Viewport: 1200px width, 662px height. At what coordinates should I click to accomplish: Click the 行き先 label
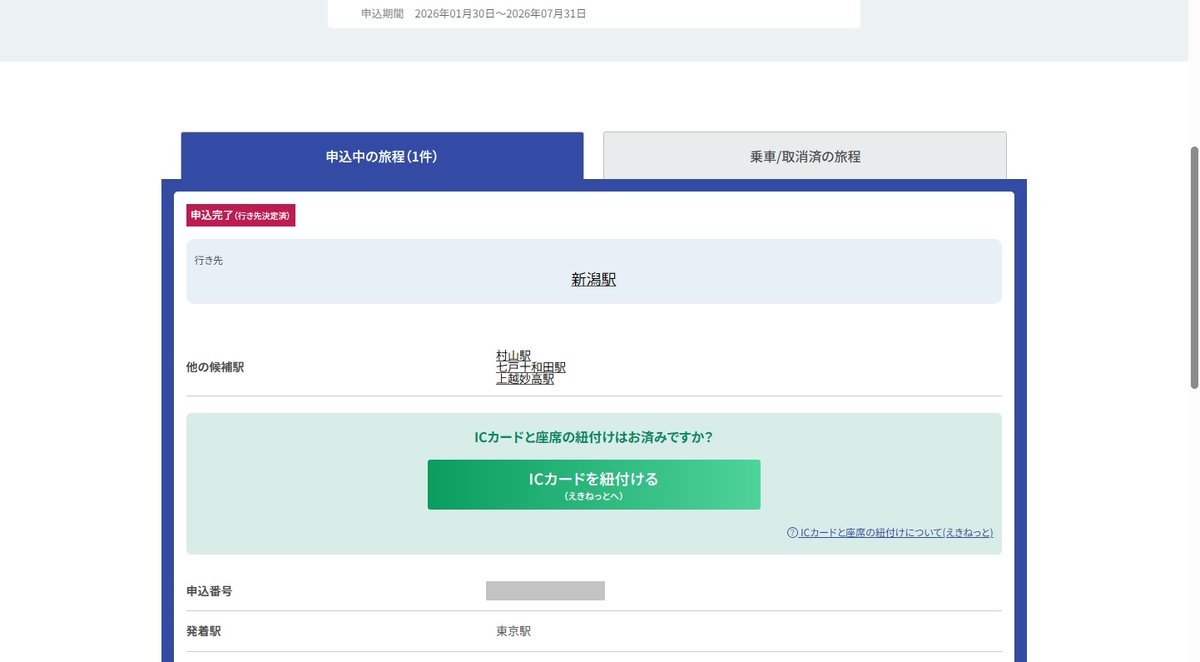[209, 260]
